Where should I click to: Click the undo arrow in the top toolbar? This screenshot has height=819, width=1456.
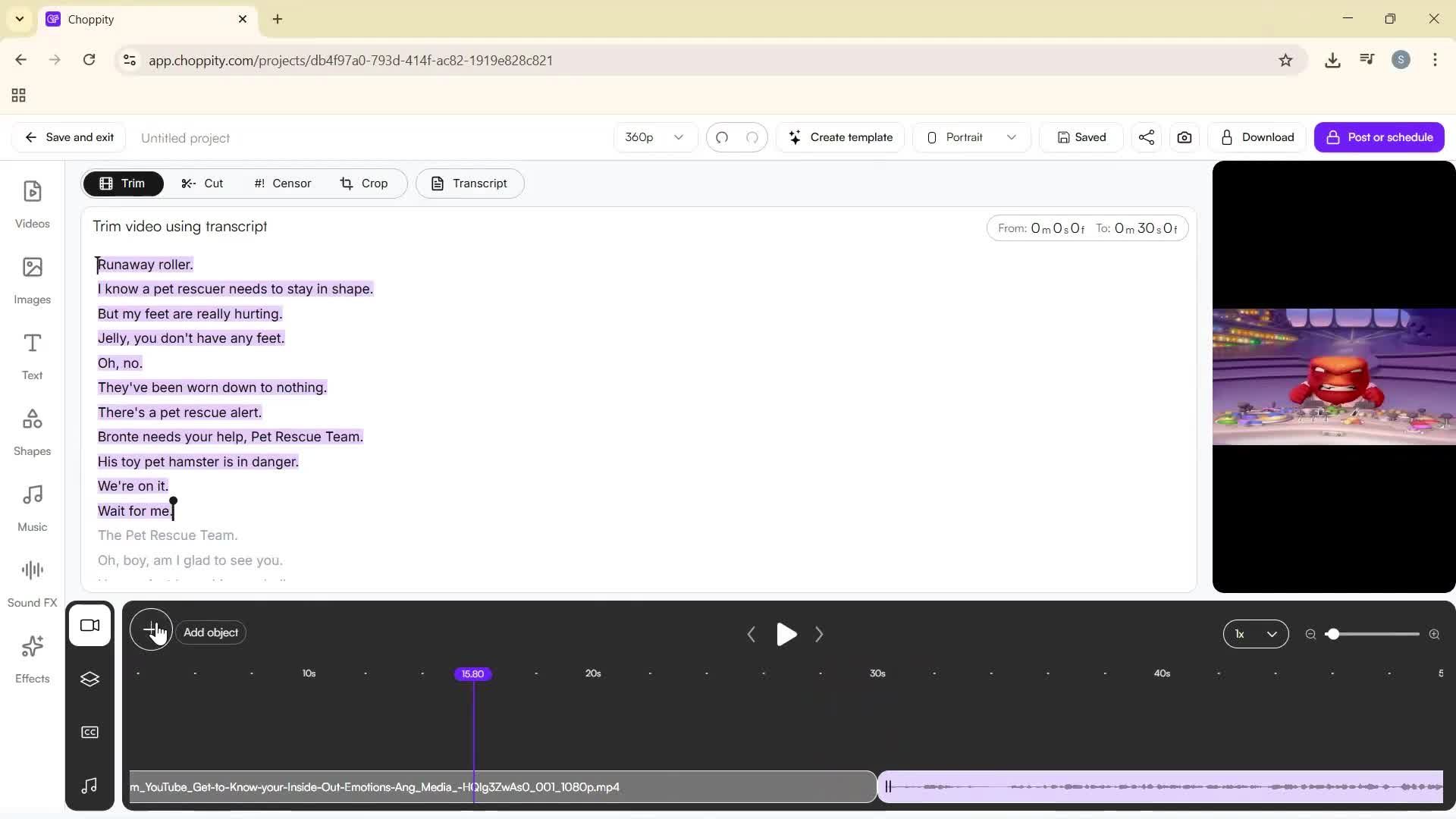722,137
